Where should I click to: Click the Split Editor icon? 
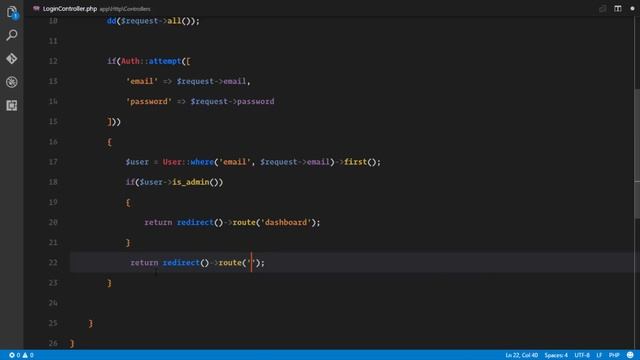coord(618,9)
